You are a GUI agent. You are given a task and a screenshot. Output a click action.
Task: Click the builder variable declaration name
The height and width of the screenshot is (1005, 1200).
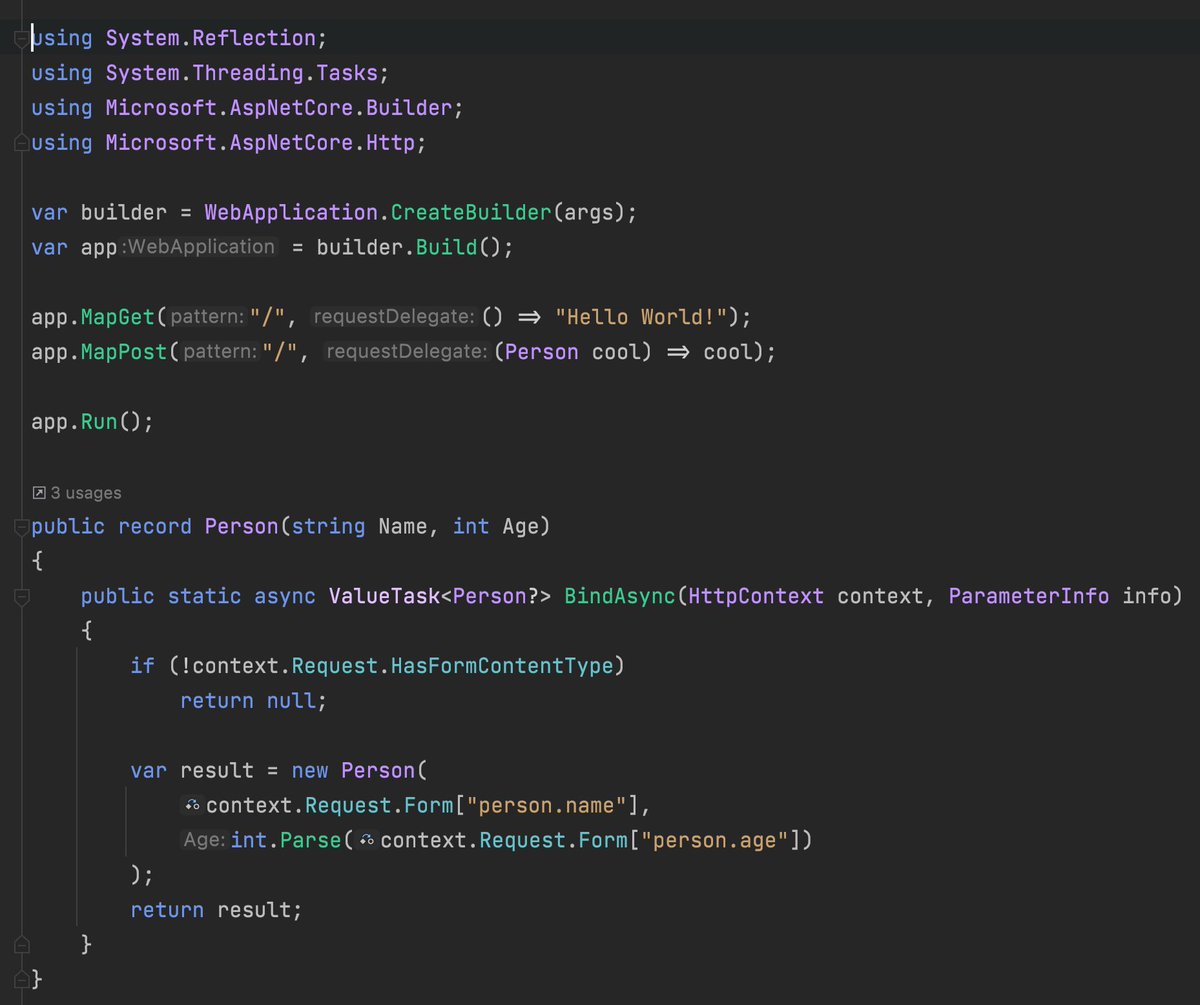coord(124,213)
